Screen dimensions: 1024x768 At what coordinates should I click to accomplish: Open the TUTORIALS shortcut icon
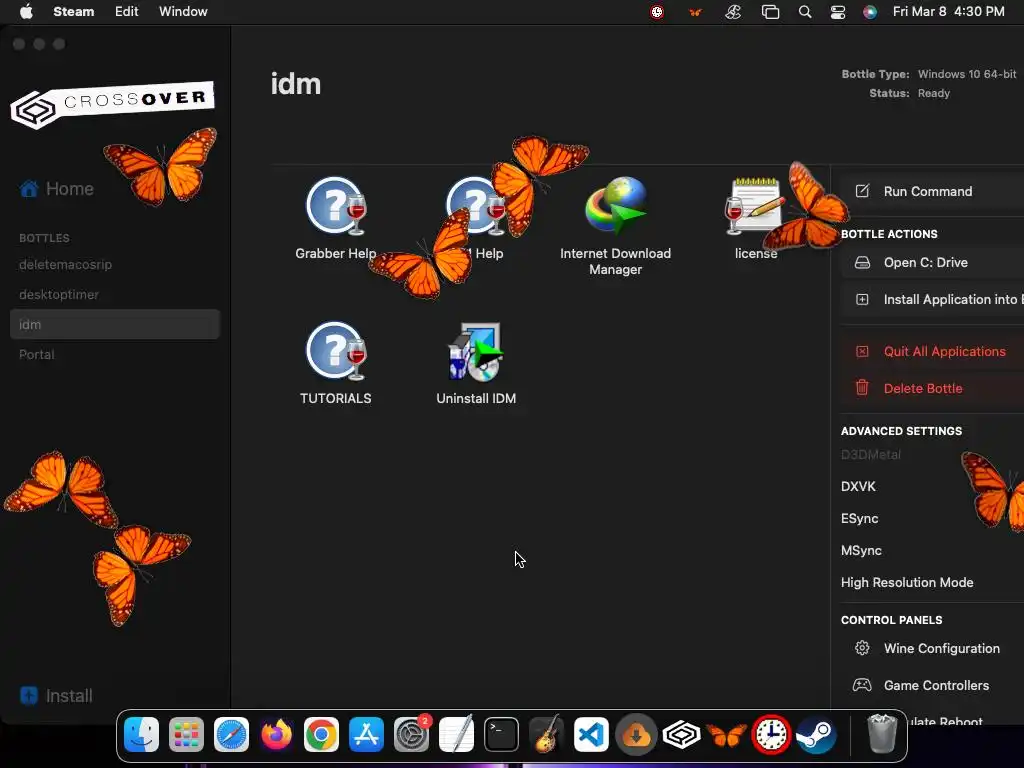(336, 351)
